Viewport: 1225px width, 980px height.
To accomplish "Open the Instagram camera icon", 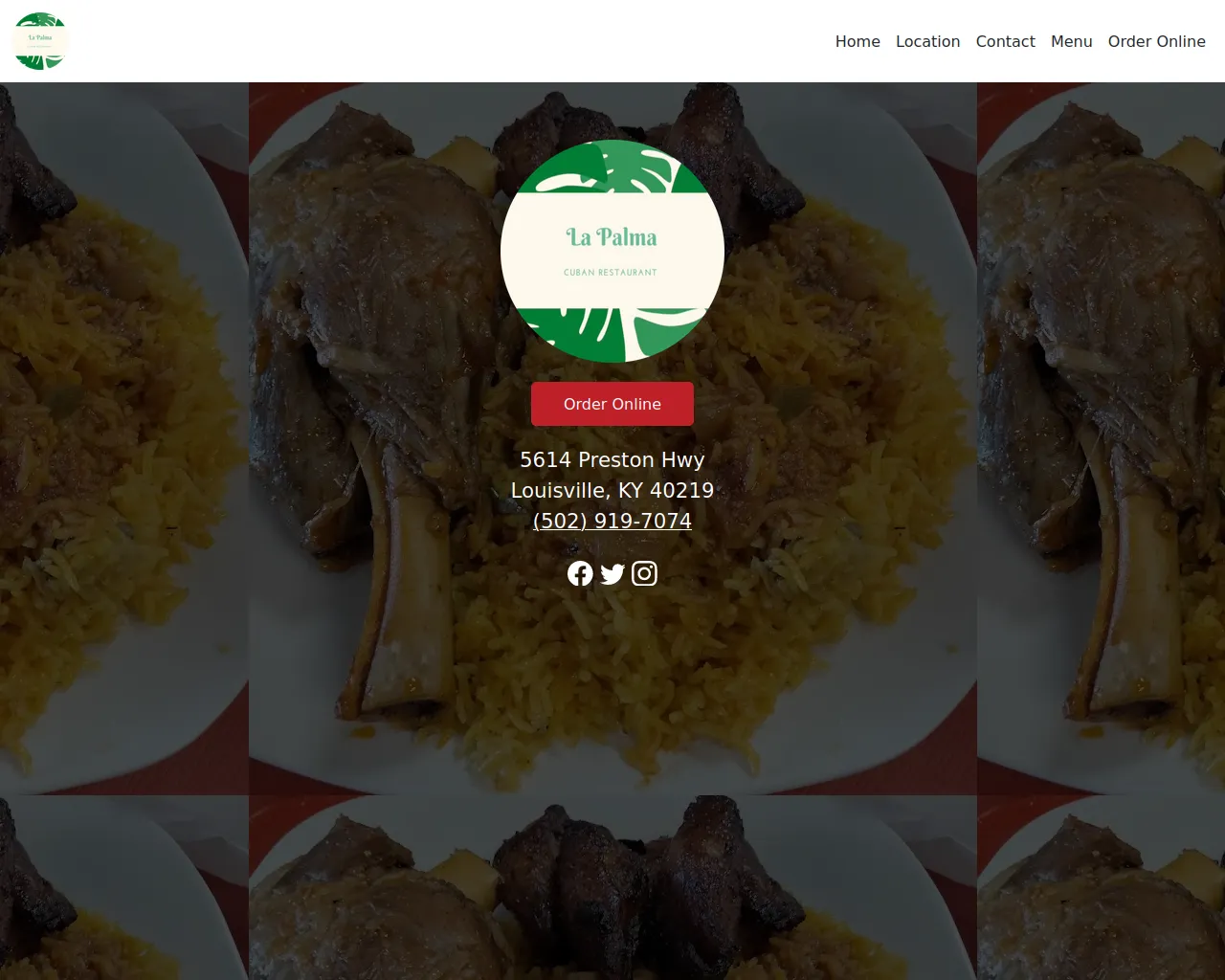I will [644, 573].
